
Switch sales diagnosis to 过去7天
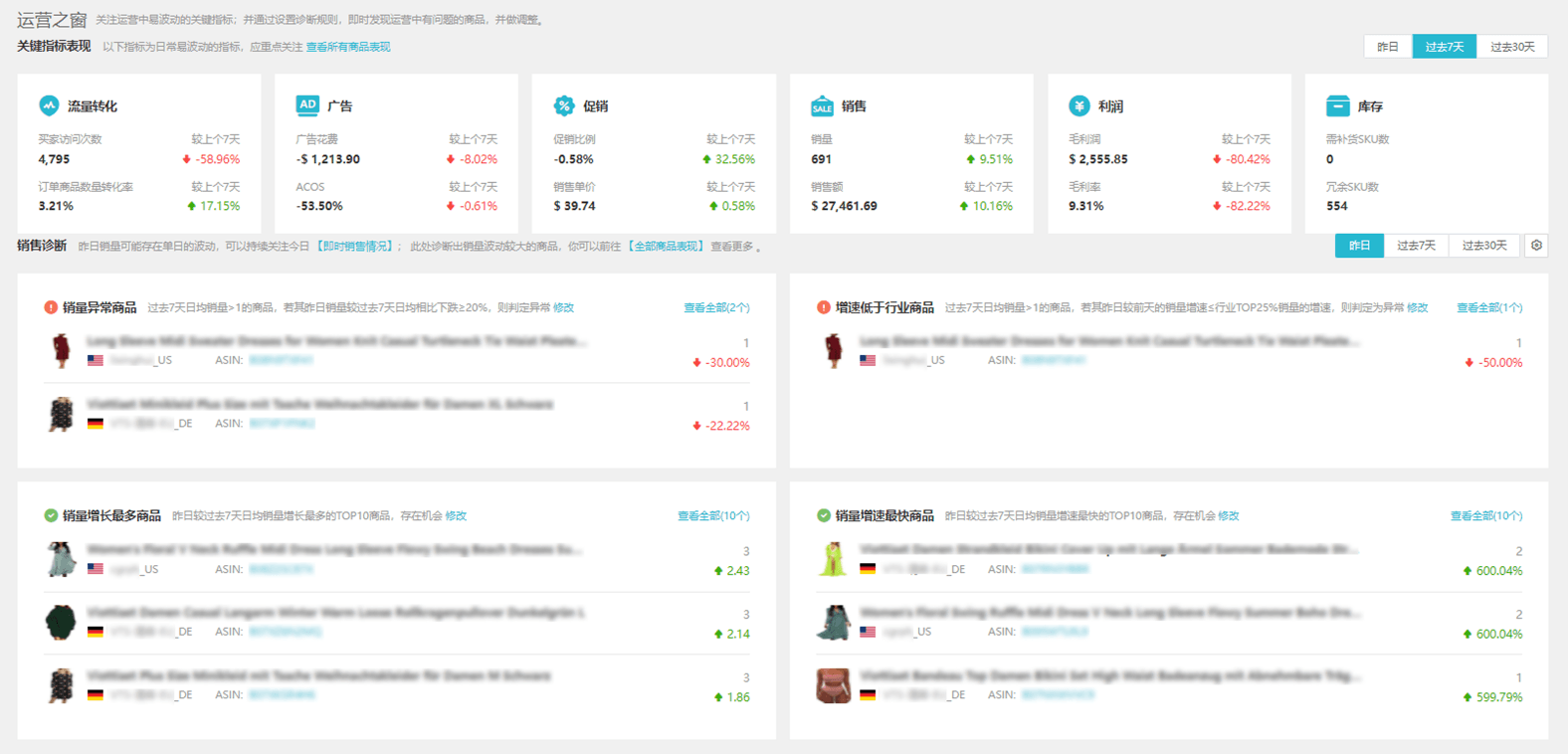pos(1416,246)
